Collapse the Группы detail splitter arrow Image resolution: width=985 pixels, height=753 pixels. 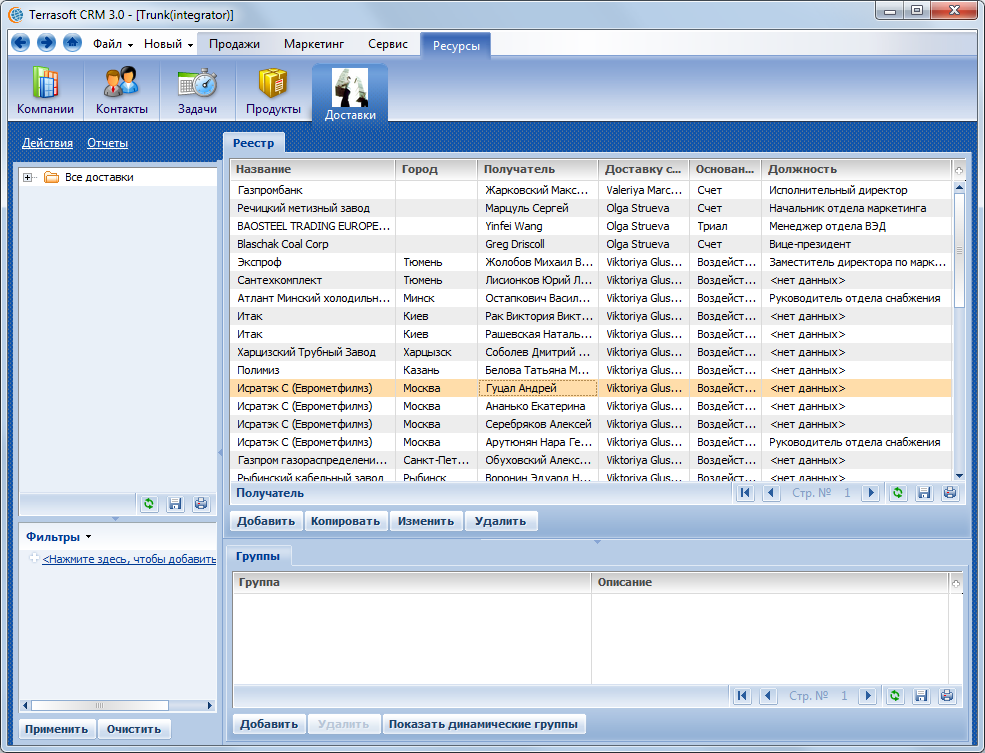click(597, 541)
